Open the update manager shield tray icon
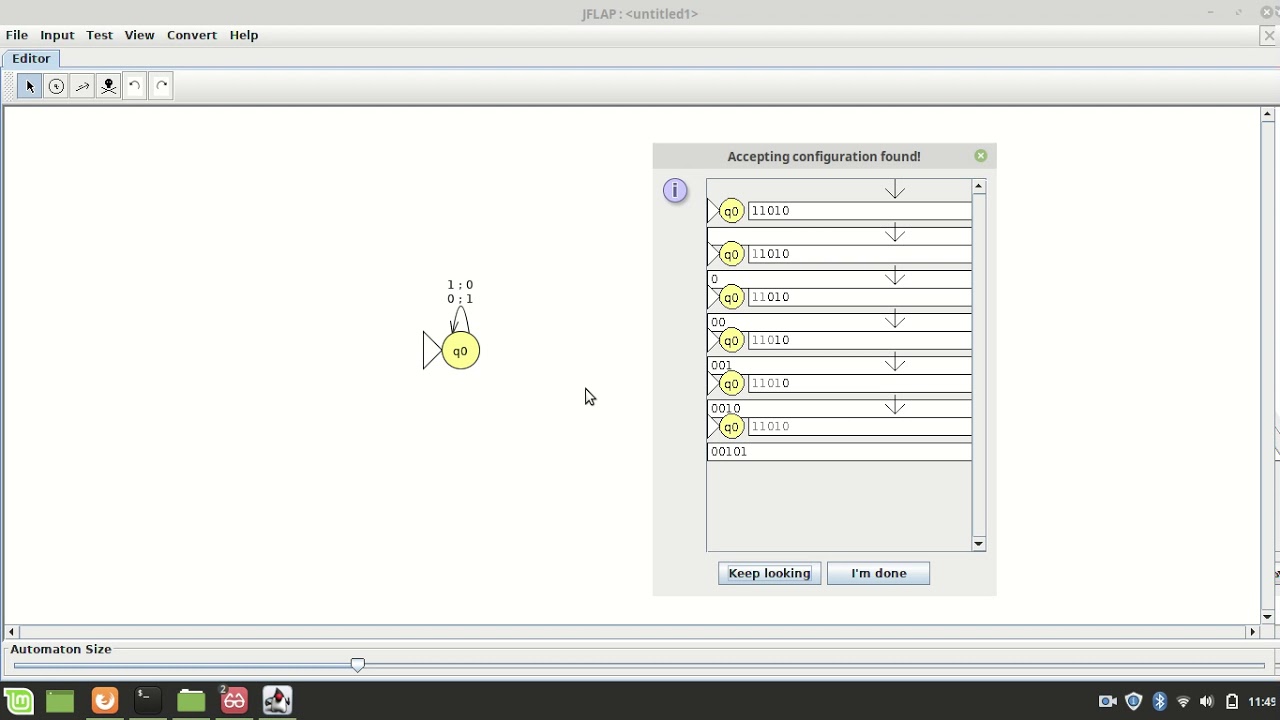The height and width of the screenshot is (720, 1280). (x=1133, y=701)
